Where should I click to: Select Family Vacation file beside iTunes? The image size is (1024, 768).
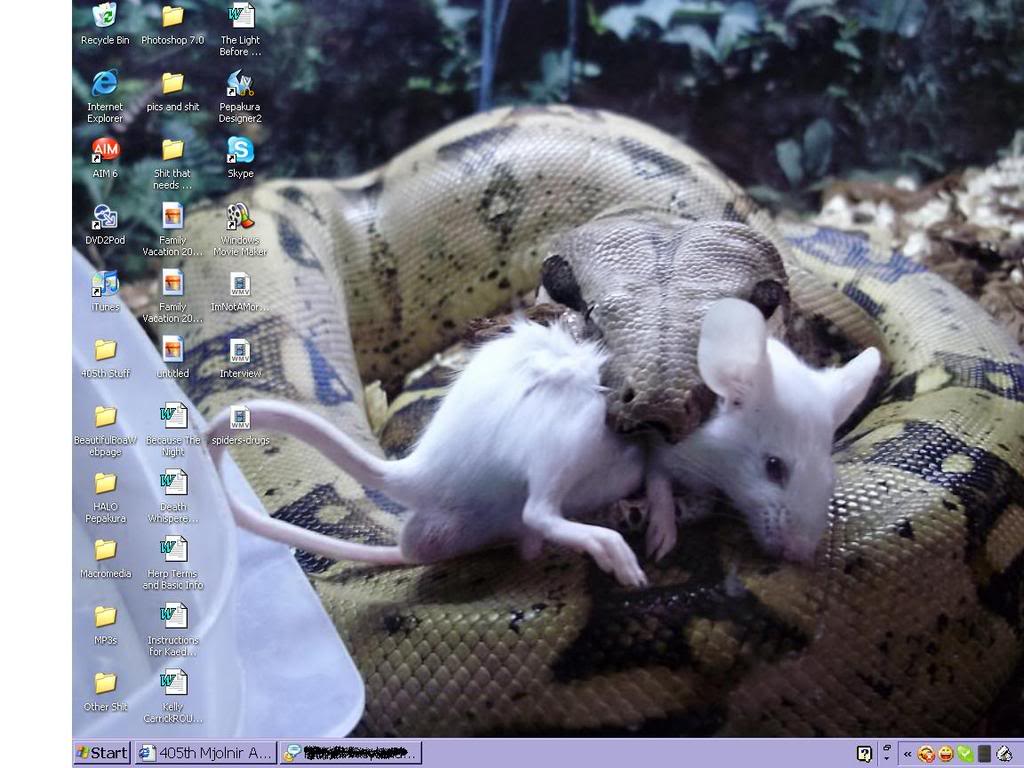tap(172, 296)
